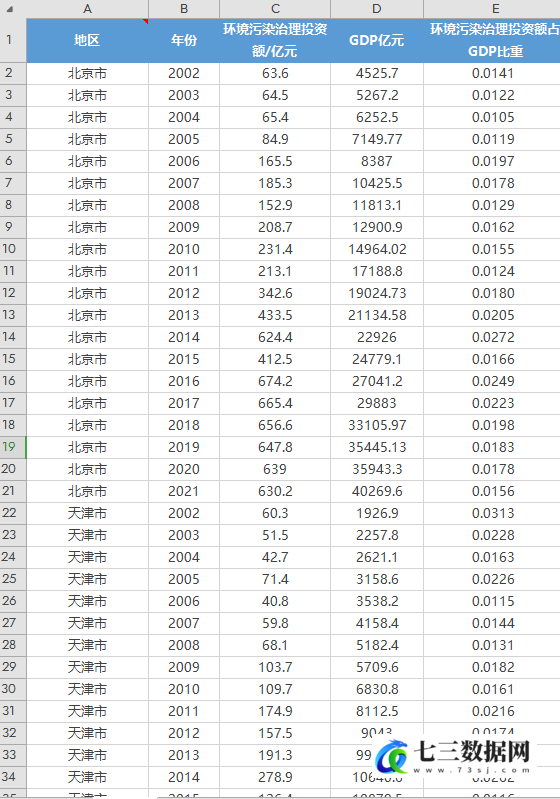Screen dimensions: 560x799
Task: Select ratio cell 0.0141
Action: click(492, 73)
